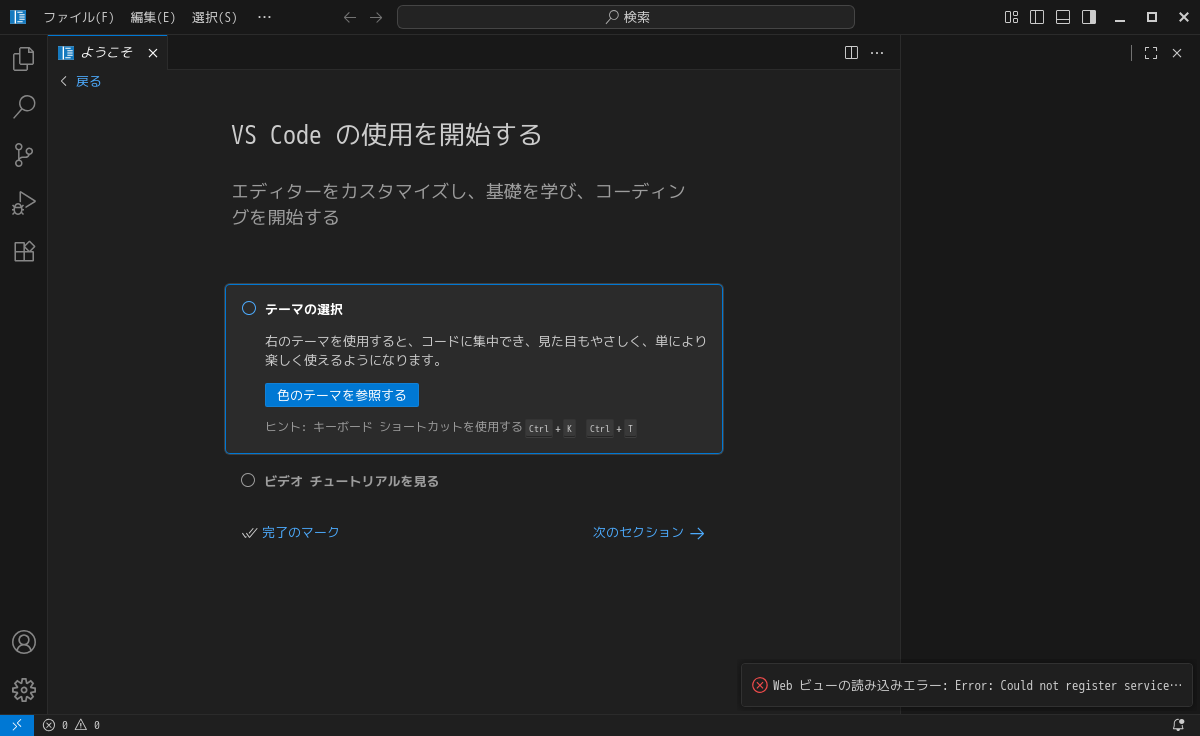Toggle the secondary sidebar visibility
This screenshot has width=1200, height=736.
[x=1089, y=17]
